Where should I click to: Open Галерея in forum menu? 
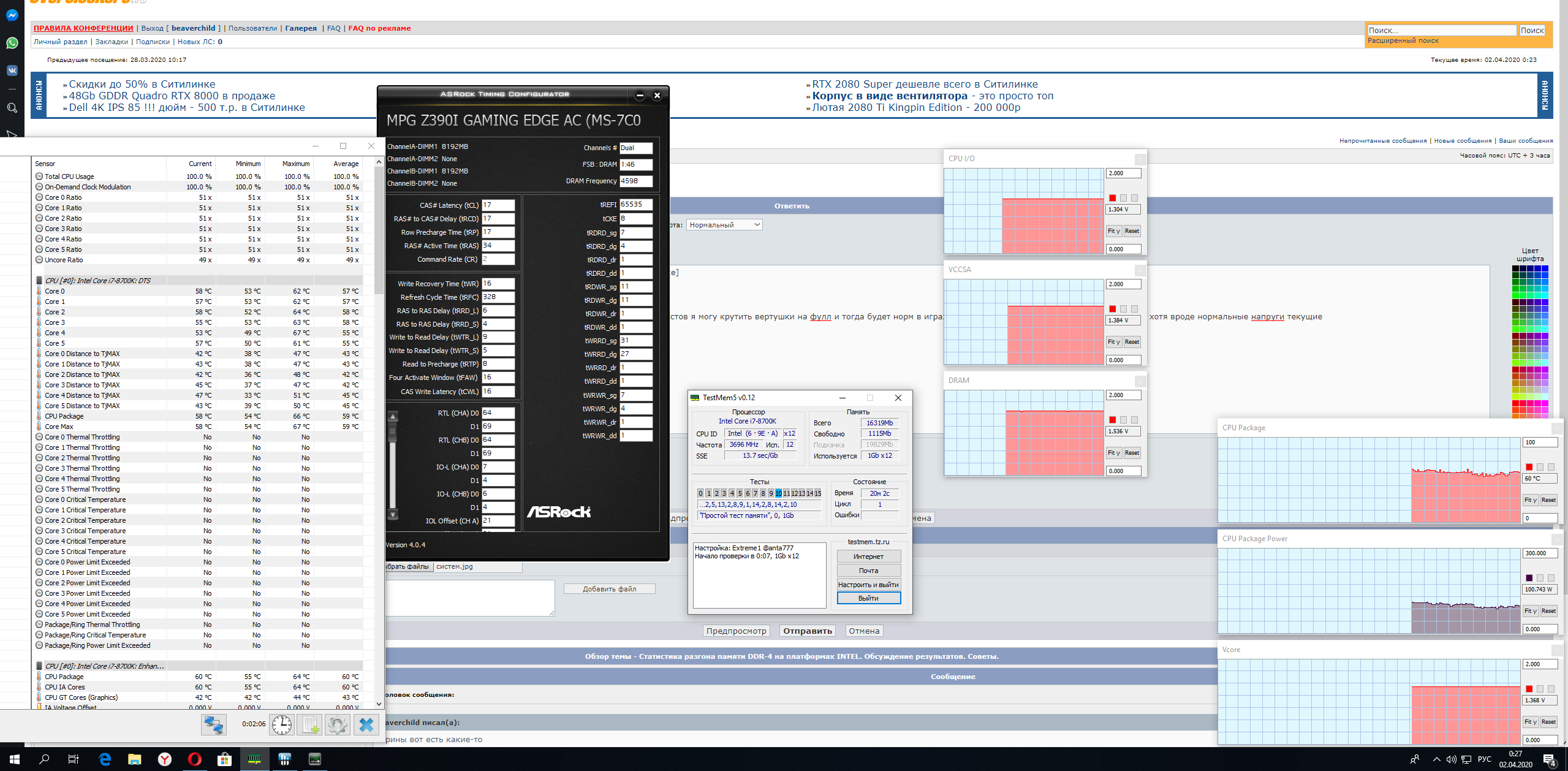301,28
